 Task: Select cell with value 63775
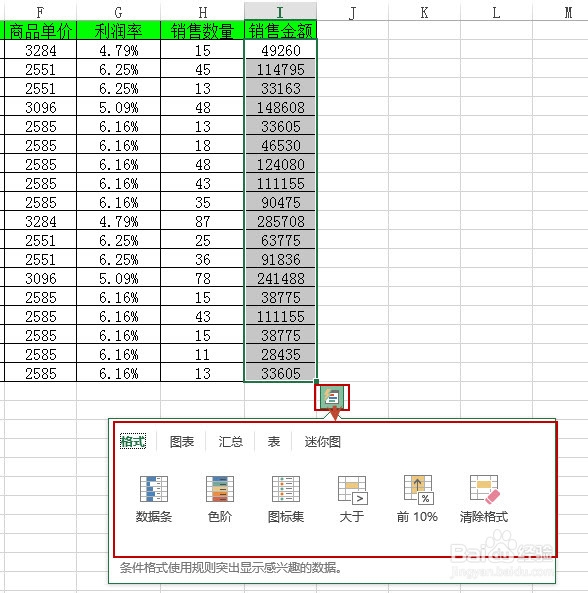click(280, 240)
